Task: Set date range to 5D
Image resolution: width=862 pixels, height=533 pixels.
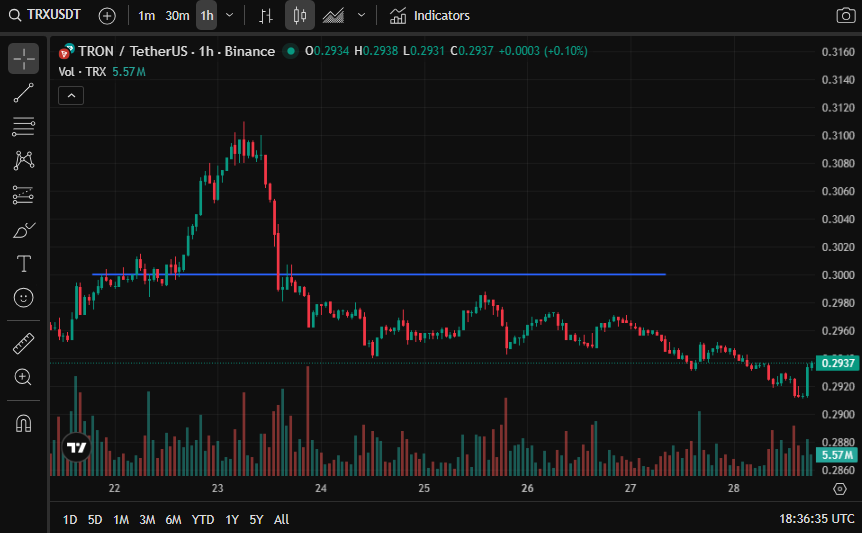Action: click(x=95, y=519)
